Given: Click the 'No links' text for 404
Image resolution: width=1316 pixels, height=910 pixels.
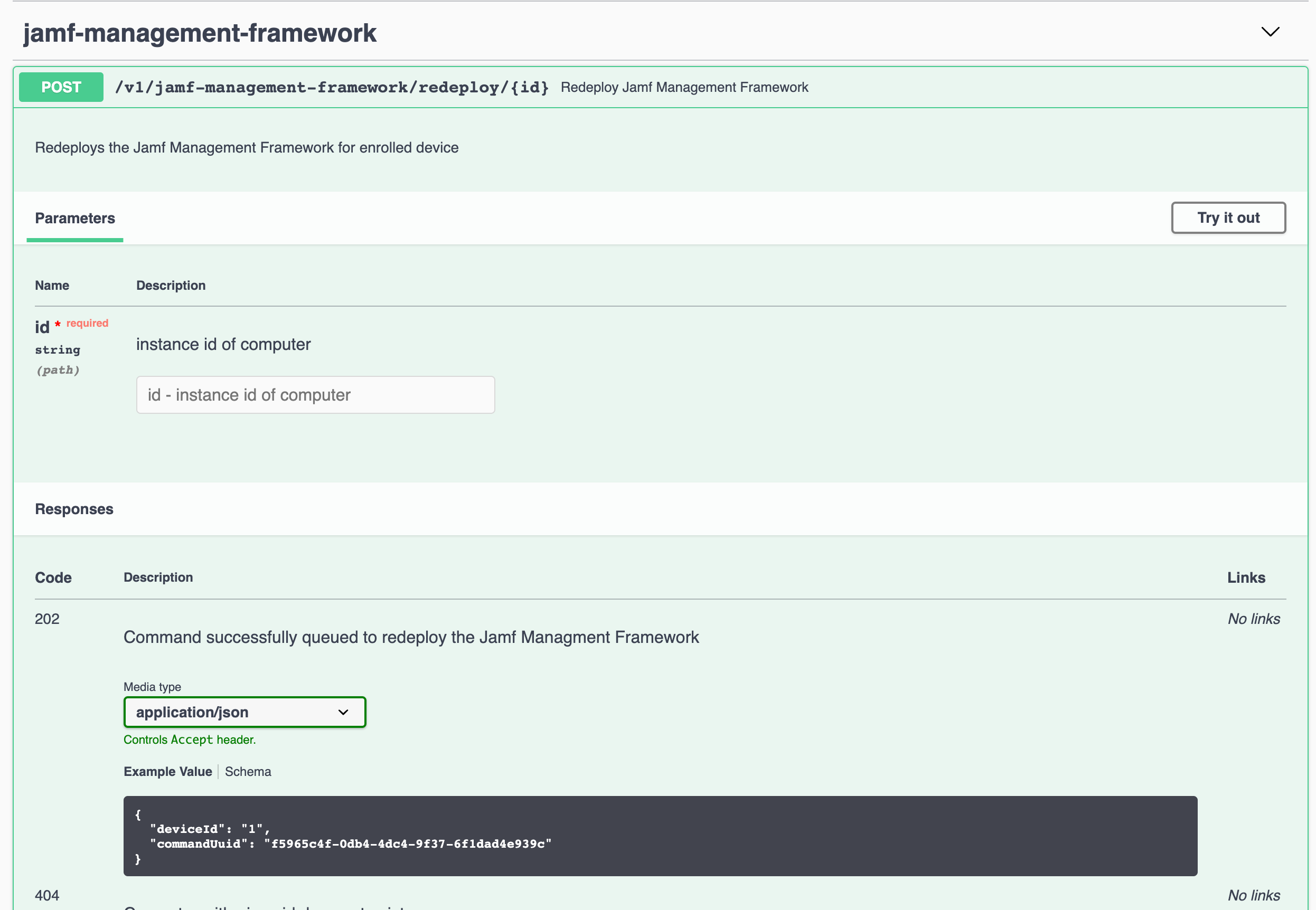Looking at the screenshot, I should pos(1254,896).
